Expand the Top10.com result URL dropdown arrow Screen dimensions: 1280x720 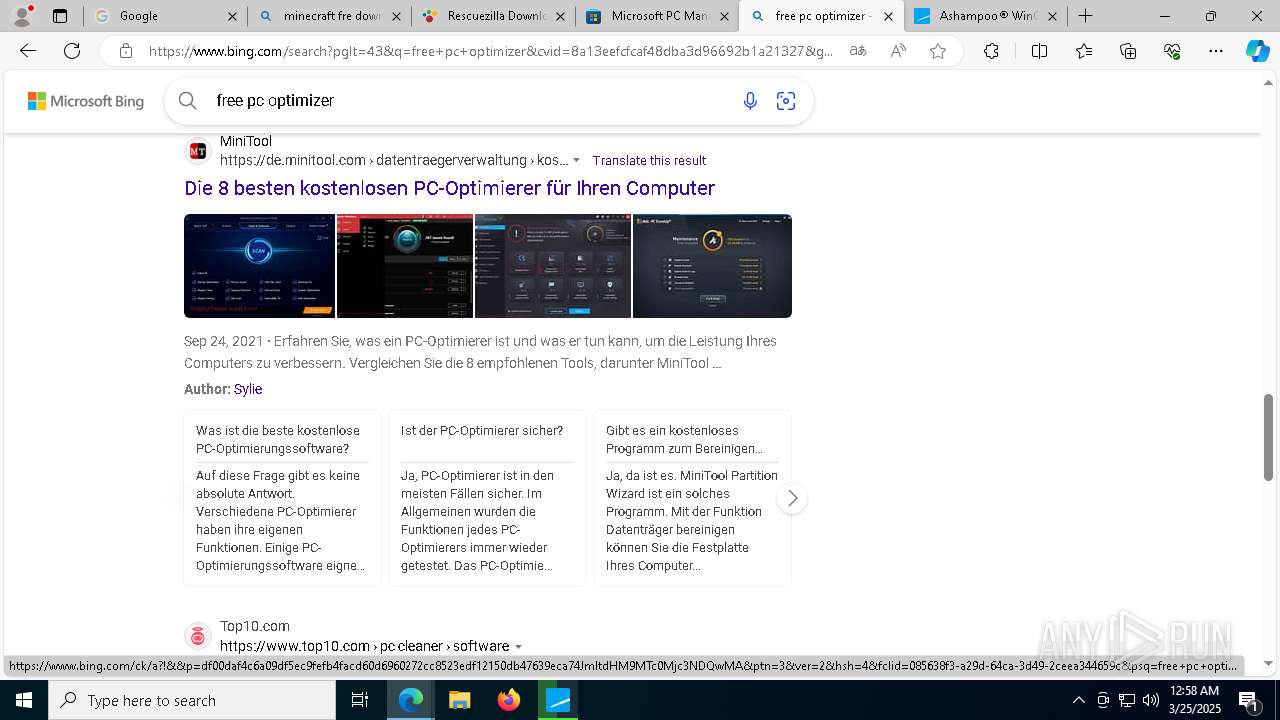click(518, 647)
